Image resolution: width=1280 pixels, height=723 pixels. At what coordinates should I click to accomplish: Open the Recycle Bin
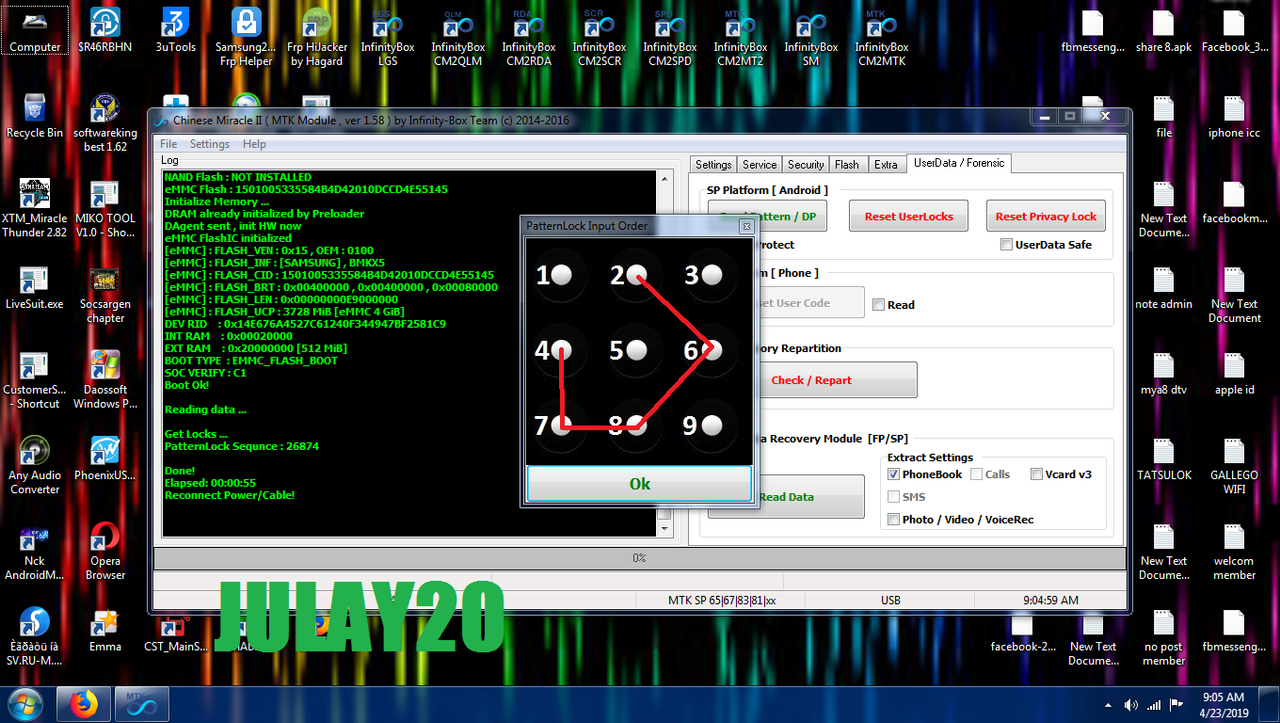(35, 116)
